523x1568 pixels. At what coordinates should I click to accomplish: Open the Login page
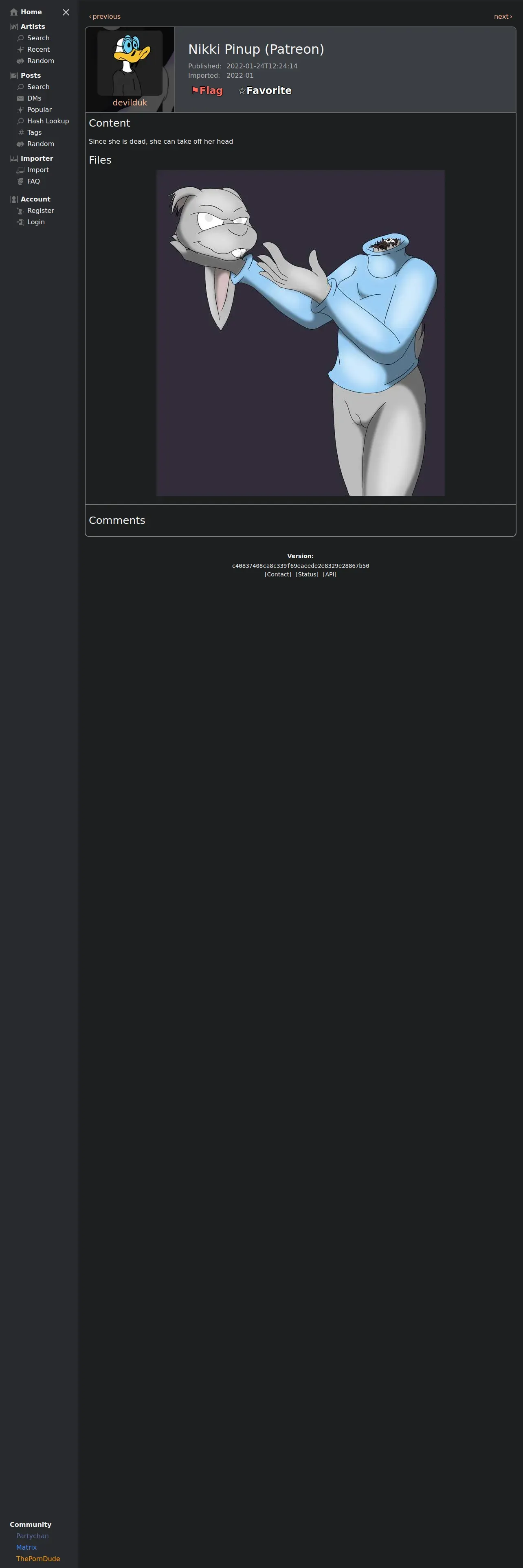pyautogui.click(x=36, y=222)
